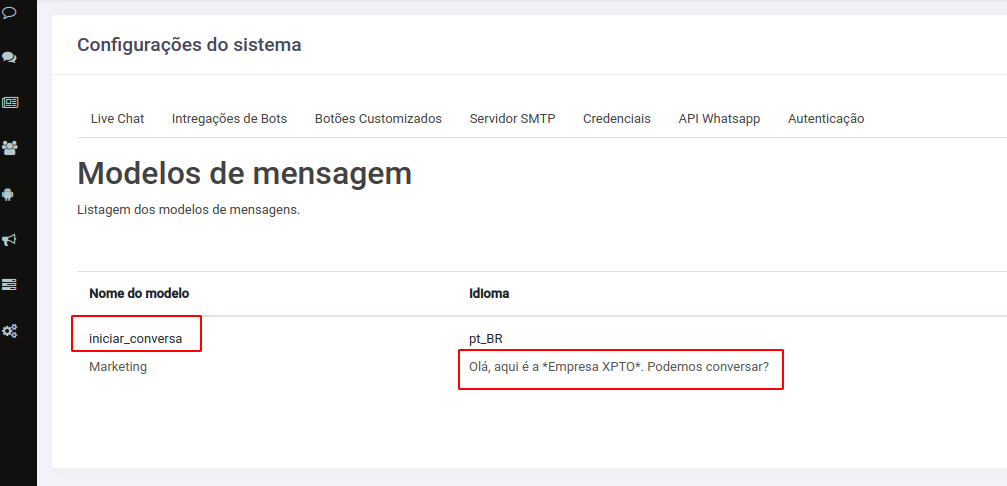
Task: Open the megaphone campaigns icon
Action: (x=9, y=239)
